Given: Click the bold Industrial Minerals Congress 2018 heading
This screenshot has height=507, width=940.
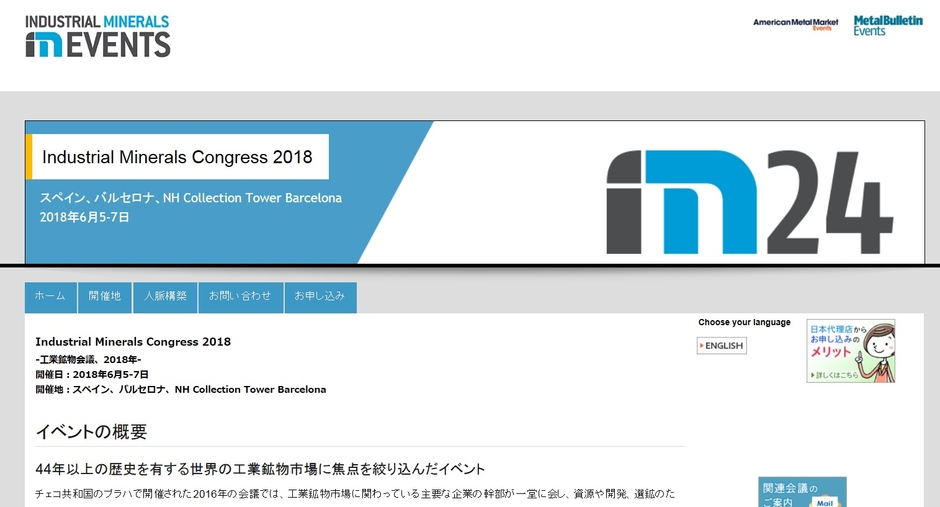Looking at the screenshot, I should click(x=133, y=342).
